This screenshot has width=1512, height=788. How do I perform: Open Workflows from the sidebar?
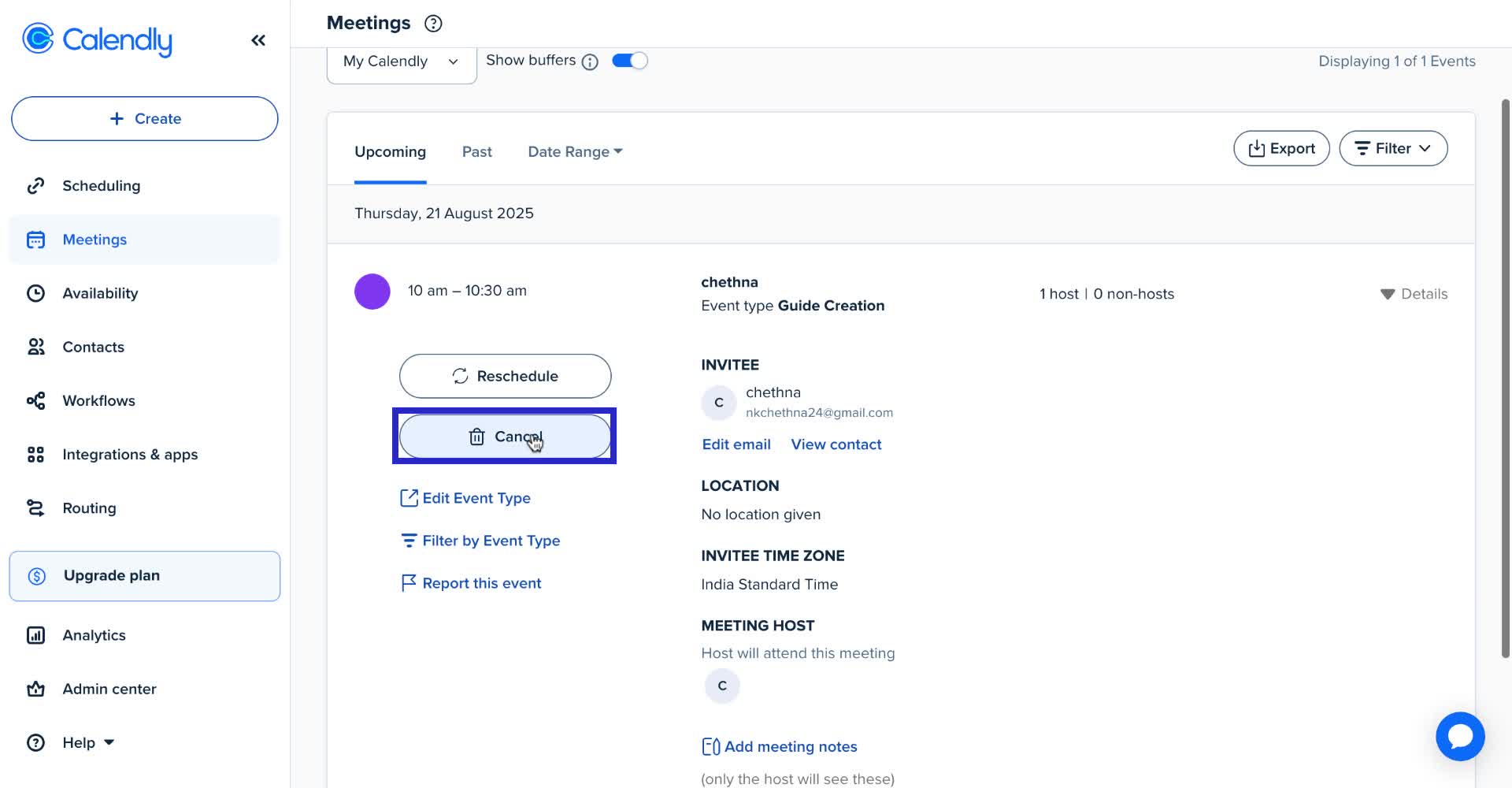[98, 400]
